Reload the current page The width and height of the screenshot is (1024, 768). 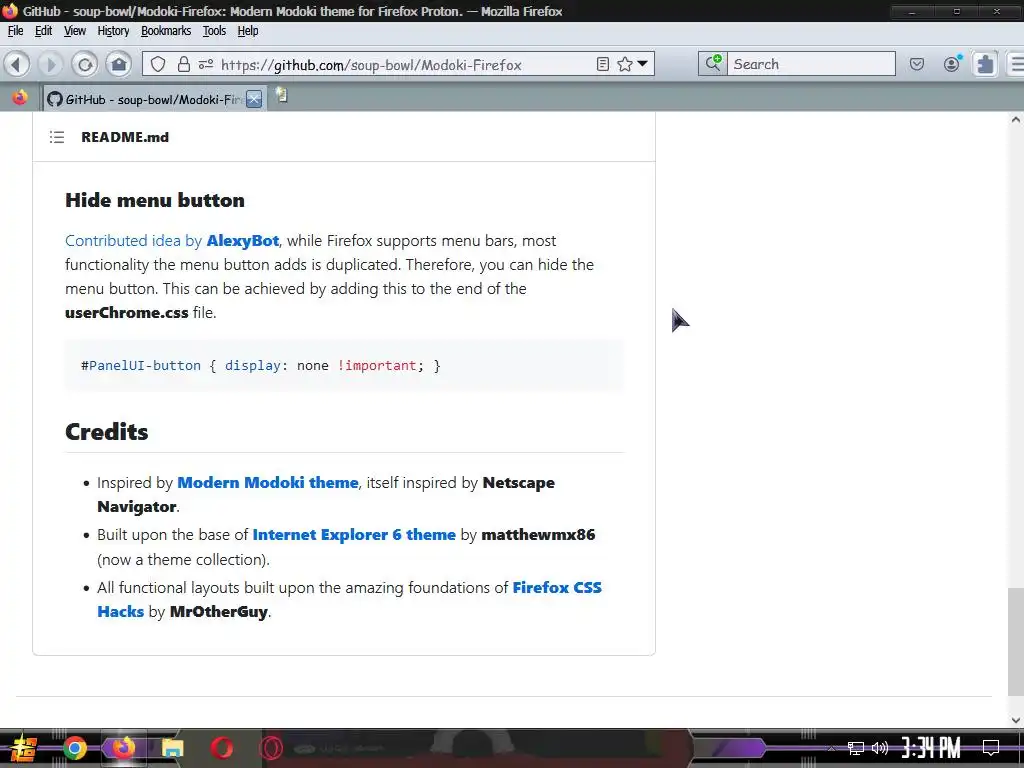pos(85,64)
